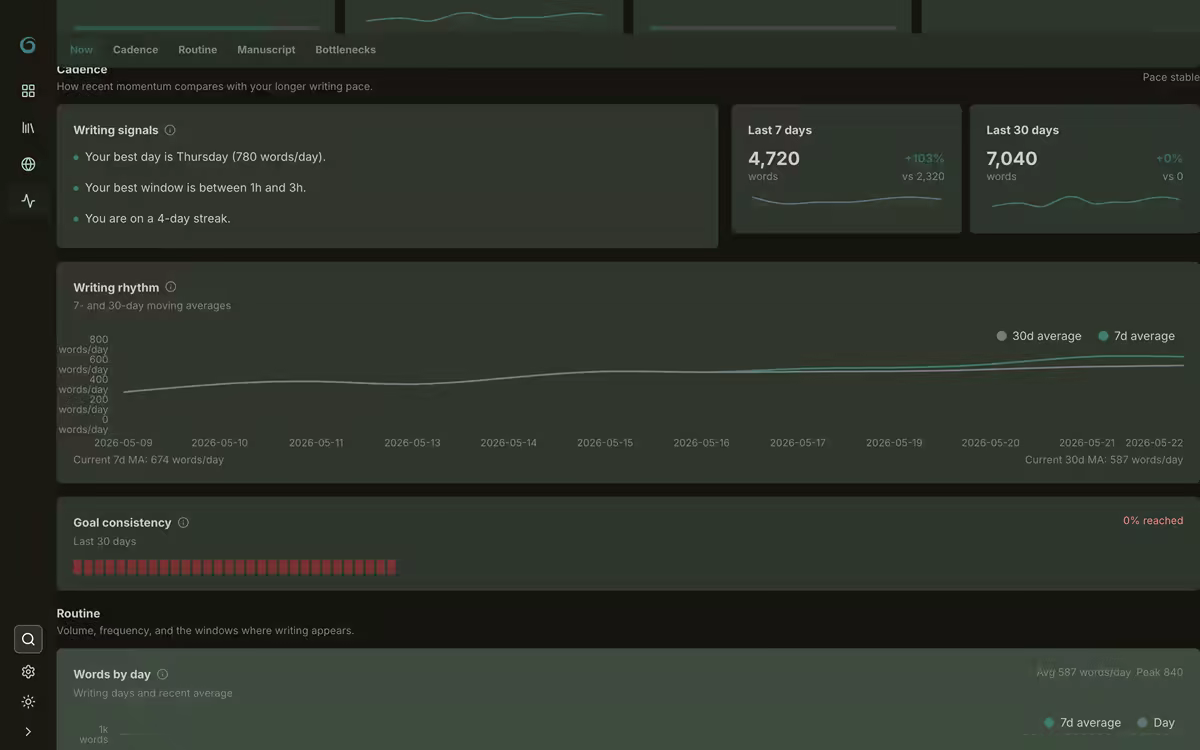Click the 'Avg 587 words/day Peak 840' text
This screenshot has height=750, width=1200.
tap(1110, 672)
